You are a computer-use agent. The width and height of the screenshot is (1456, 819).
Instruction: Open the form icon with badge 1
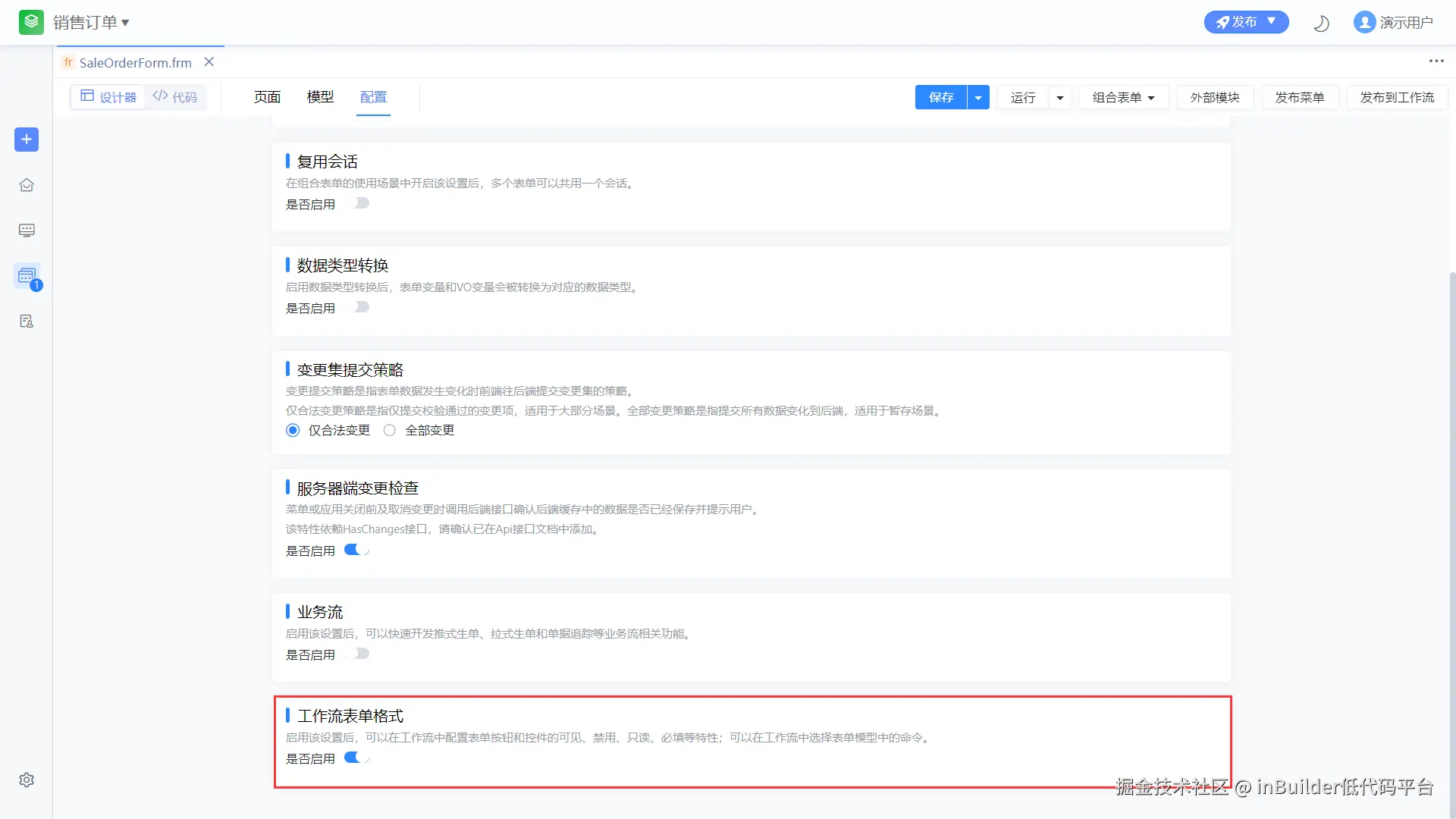point(27,276)
